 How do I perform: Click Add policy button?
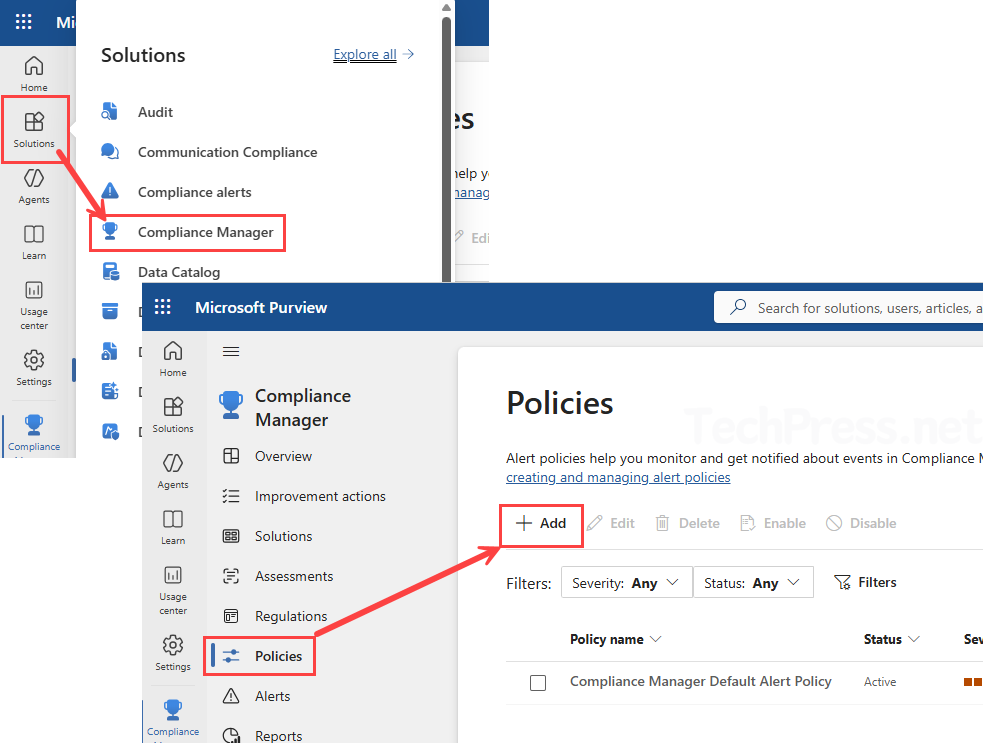[x=541, y=524]
